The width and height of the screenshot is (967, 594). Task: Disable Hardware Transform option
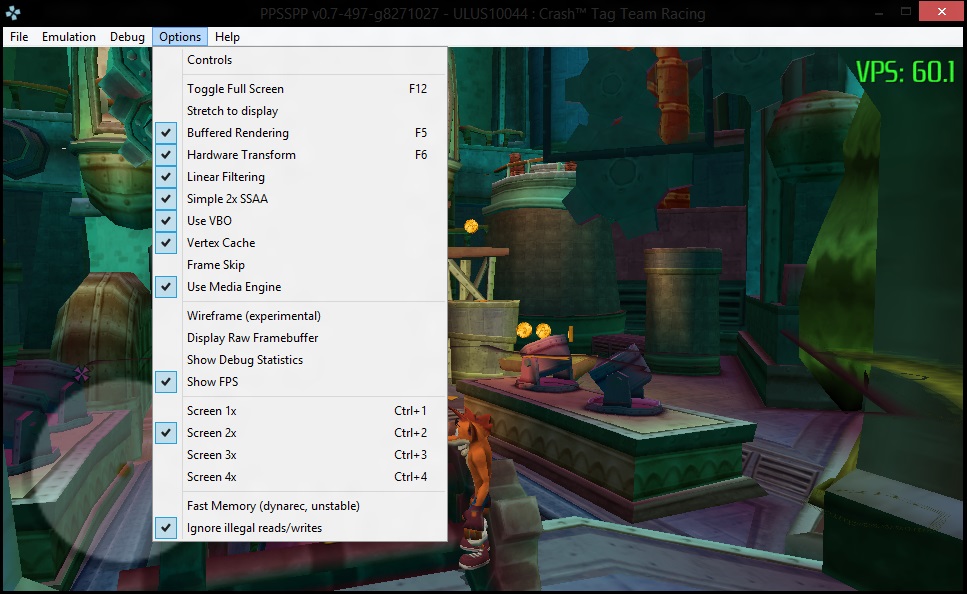point(241,155)
